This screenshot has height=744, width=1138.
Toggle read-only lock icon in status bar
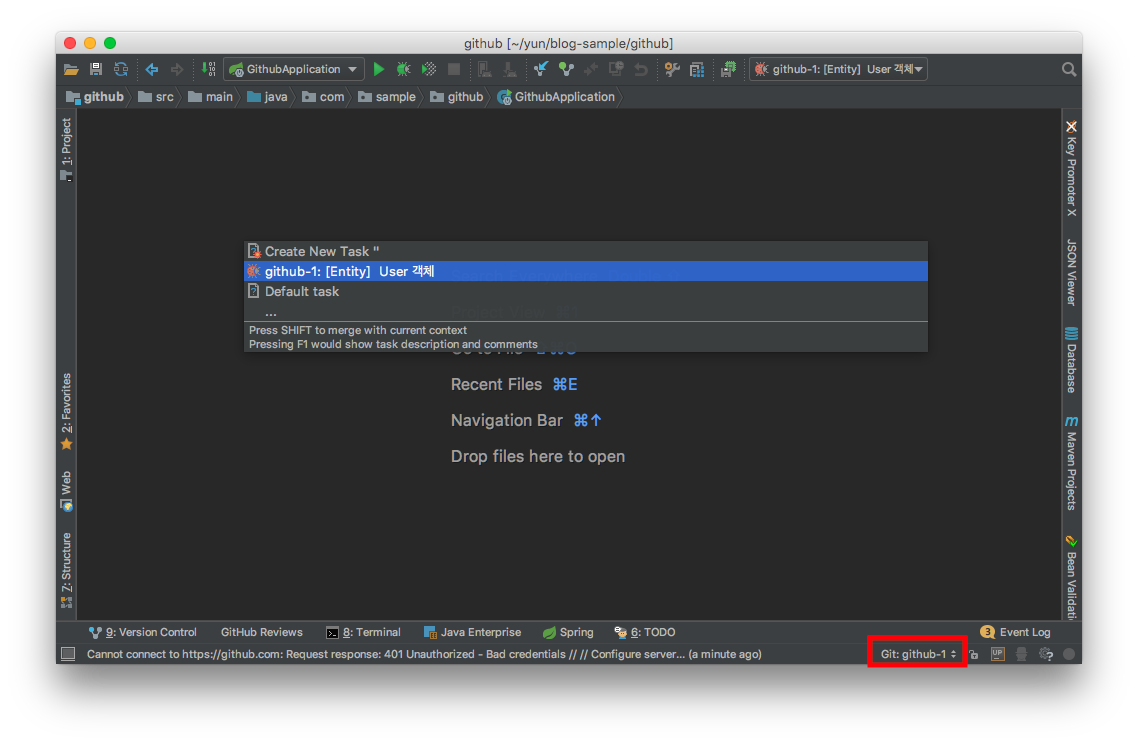click(974, 654)
